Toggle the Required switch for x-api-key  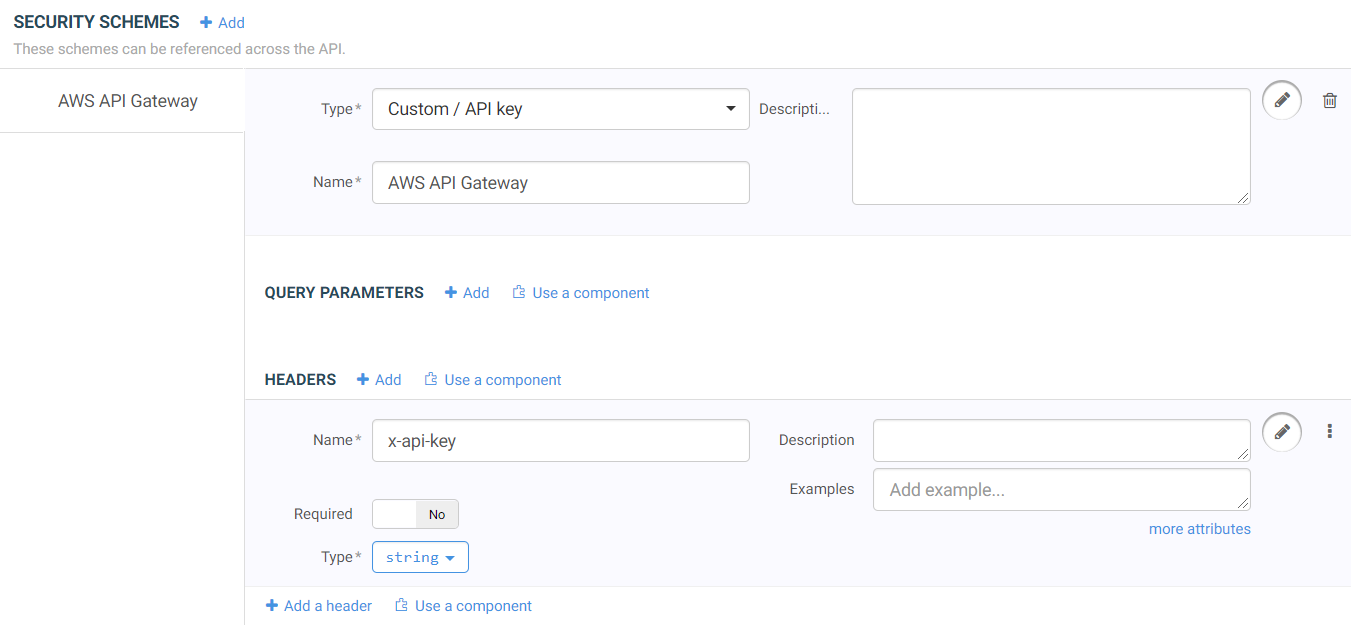point(415,514)
